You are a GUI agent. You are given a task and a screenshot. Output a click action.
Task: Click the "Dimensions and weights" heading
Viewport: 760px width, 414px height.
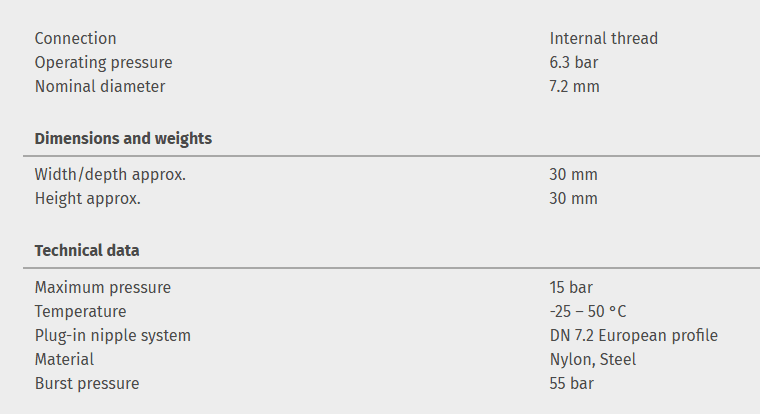pyautogui.click(x=123, y=139)
